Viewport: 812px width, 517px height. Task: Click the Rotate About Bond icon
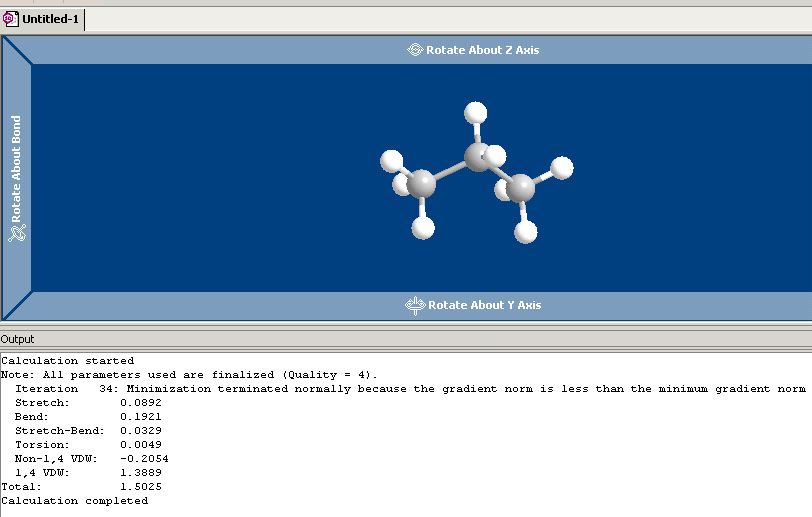point(16,232)
